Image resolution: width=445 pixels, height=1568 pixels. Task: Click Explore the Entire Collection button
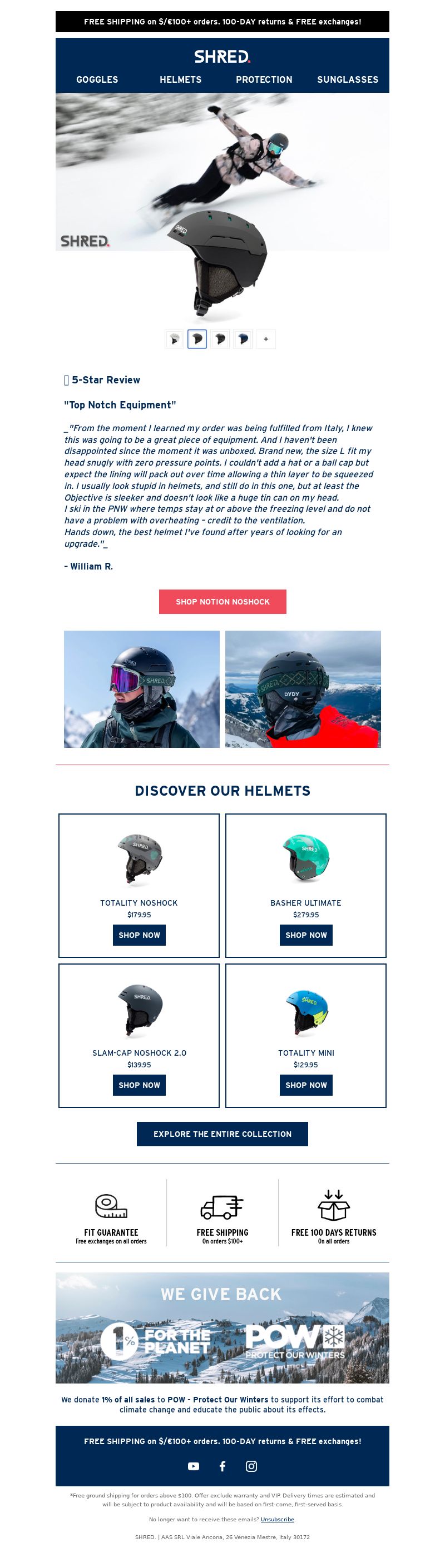(x=222, y=1134)
